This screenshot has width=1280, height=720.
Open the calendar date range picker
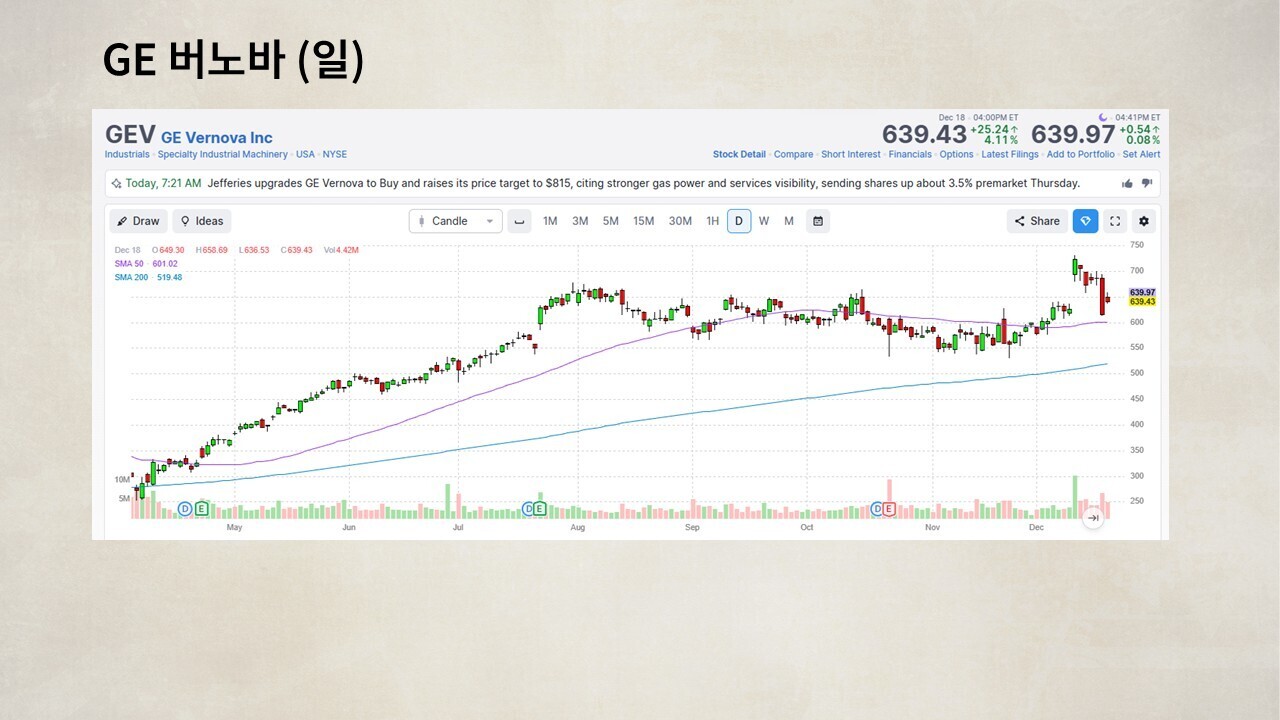tap(818, 221)
